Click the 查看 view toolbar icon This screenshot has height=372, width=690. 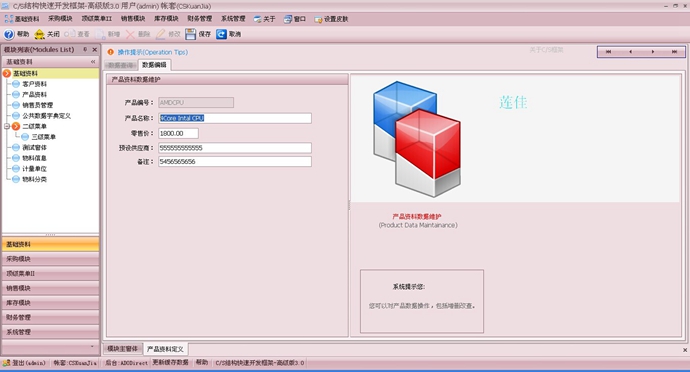click(70, 34)
